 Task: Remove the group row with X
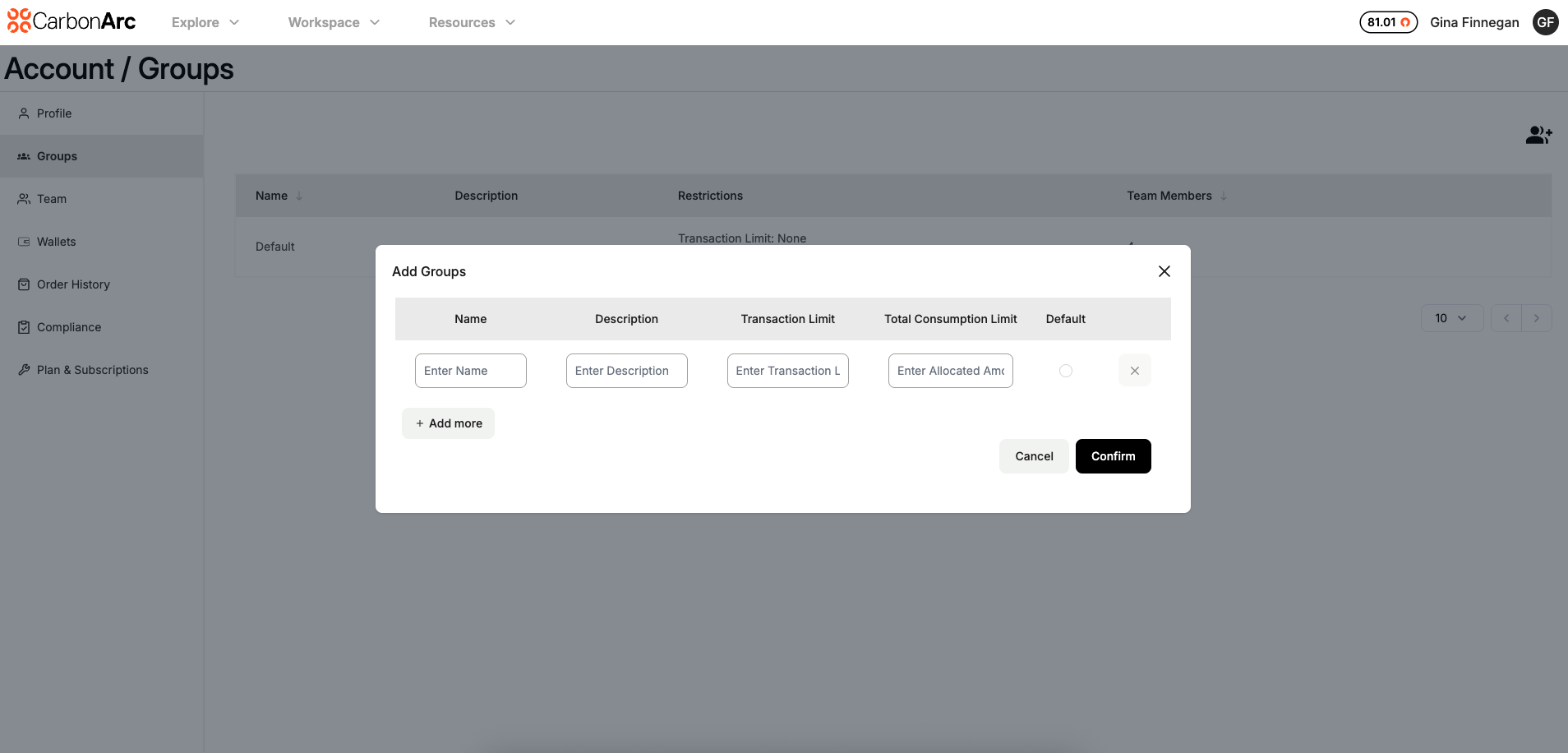coord(1134,371)
